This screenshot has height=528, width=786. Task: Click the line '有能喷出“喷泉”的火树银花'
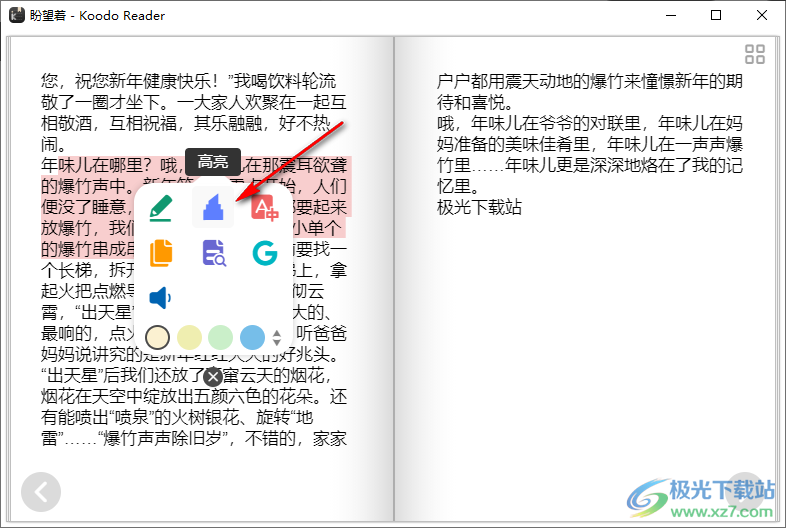coord(177,417)
